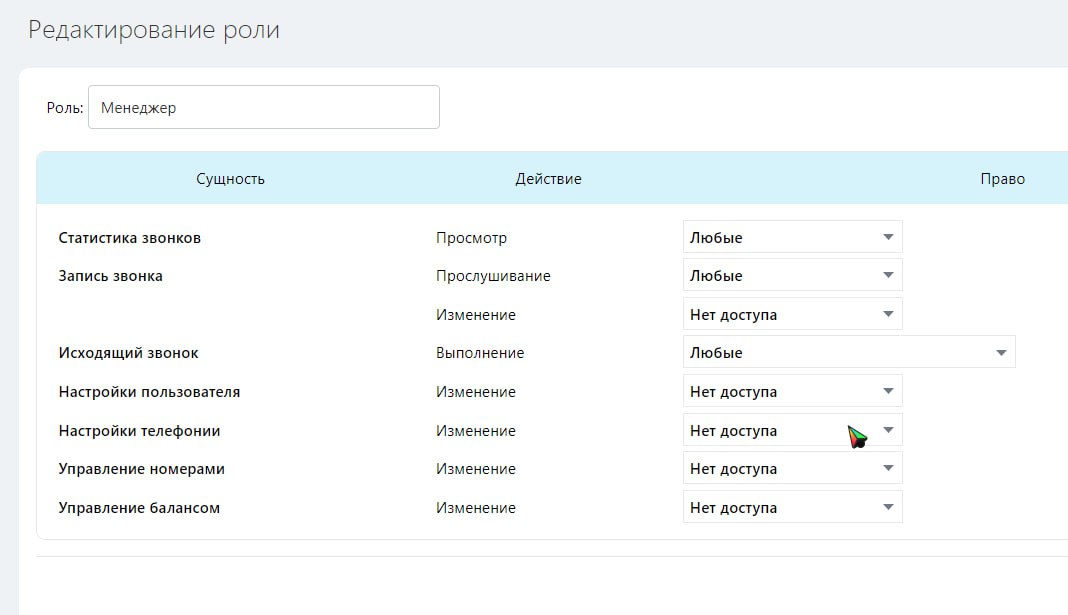Select the Настройки телефонии entity label

pos(139,431)
